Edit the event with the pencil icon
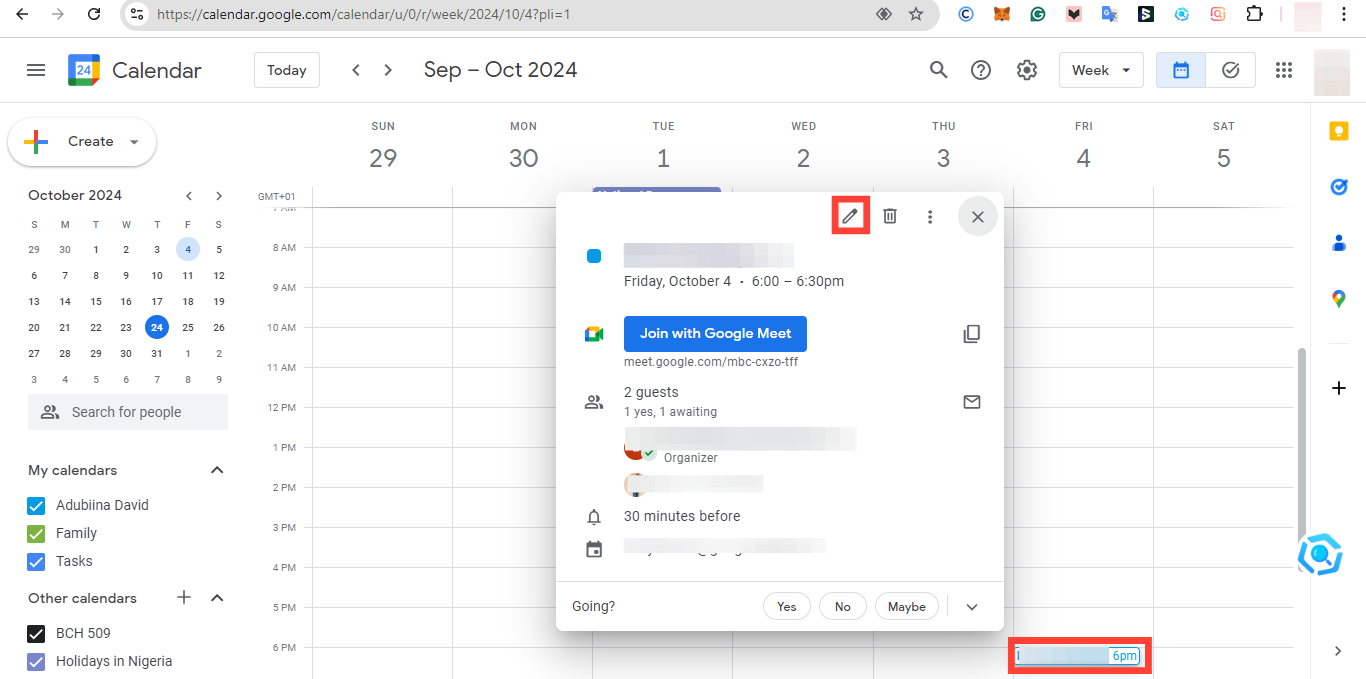1366x679 pixels. tap(849, 216)
